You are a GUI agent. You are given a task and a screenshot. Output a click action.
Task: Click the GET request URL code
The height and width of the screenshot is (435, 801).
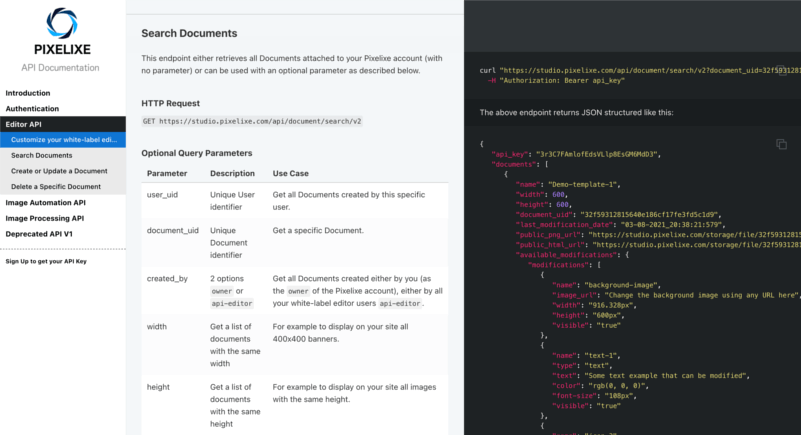(252, 122)
